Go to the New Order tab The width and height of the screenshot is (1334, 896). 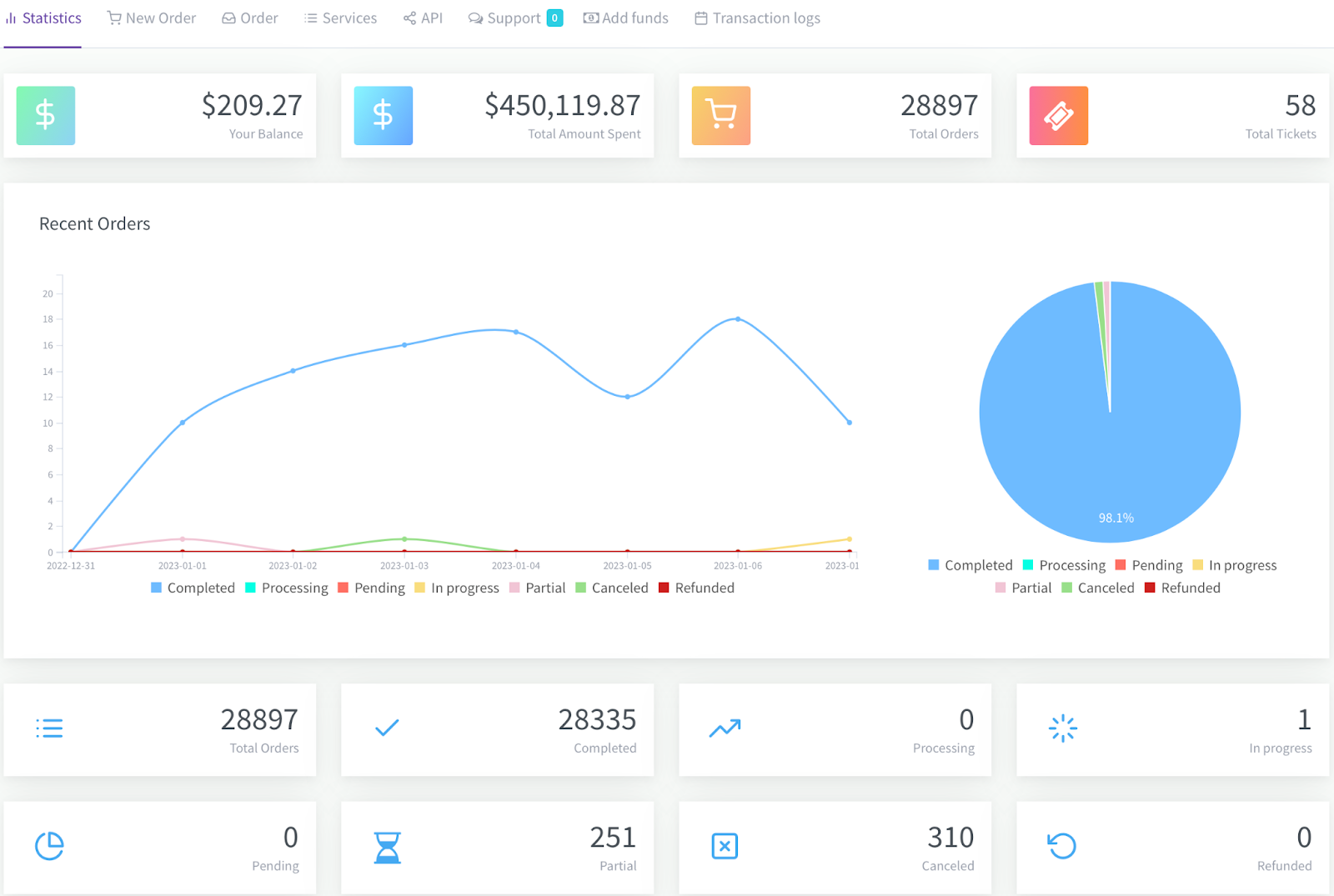pyautogui.click(x=152, y=18)
